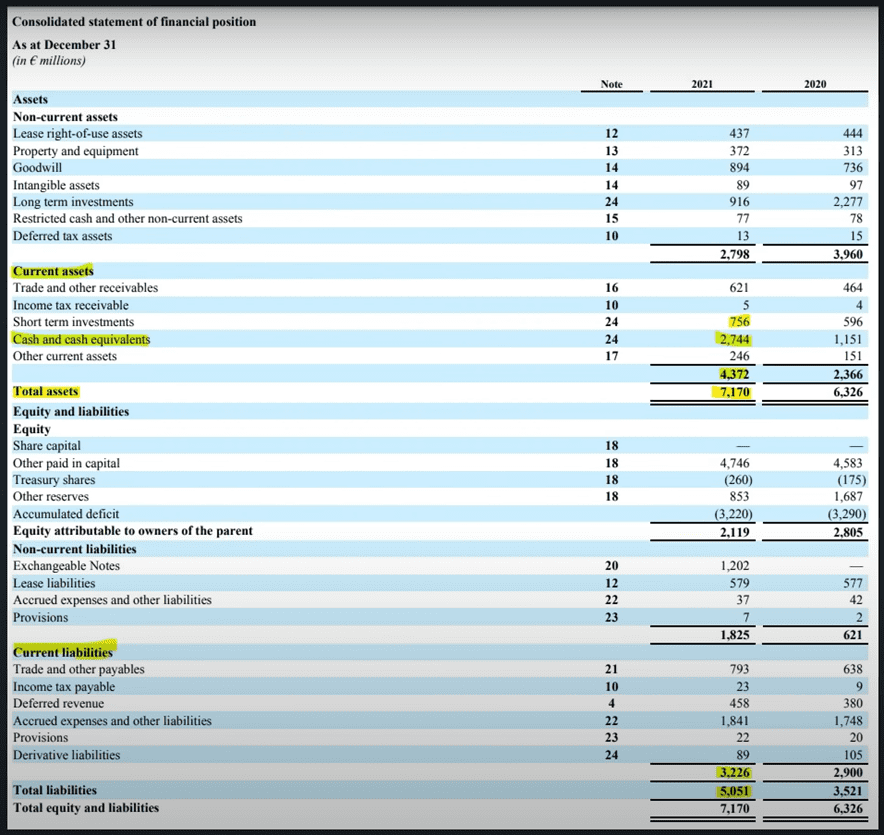
Task: Click the 2021 column header
Action: pos(702,84)
